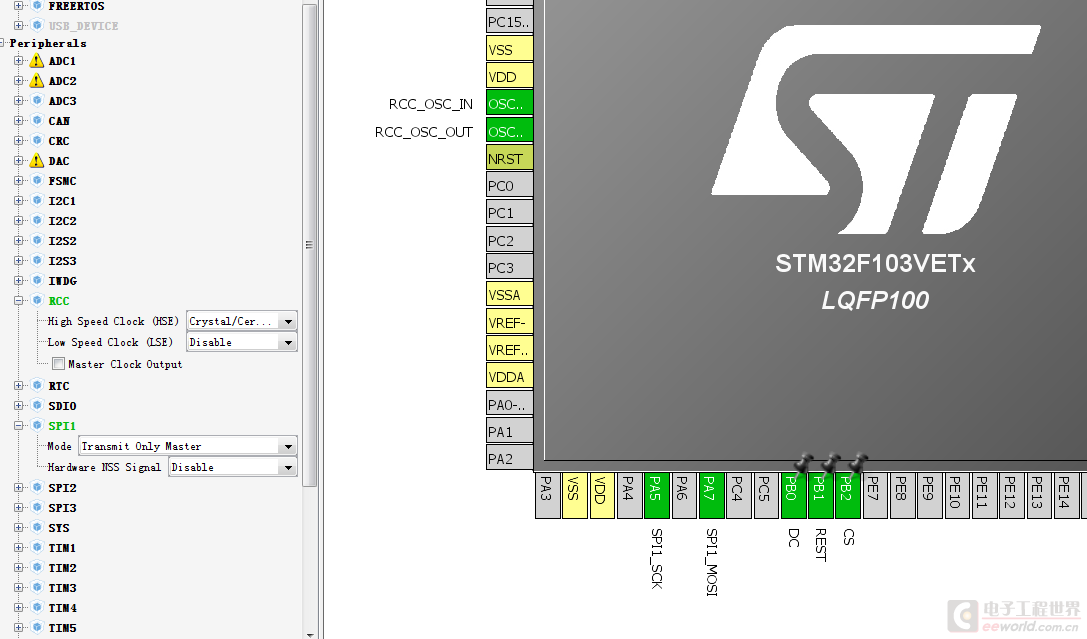Expand the ADC3 peripheral node
This screenshot has height=639, width=1087.
coord(19,101)
